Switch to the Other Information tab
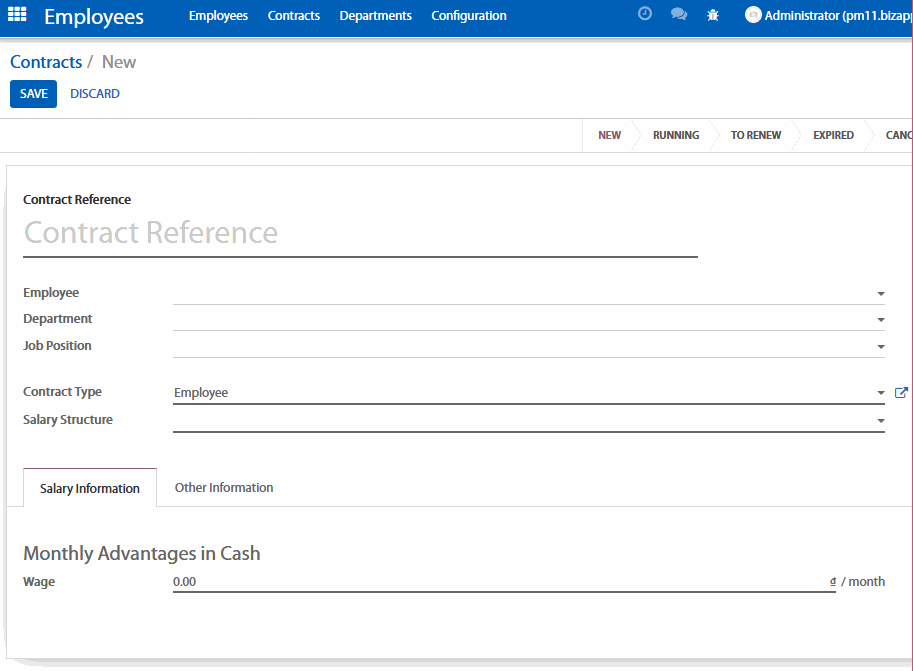 (224, 488)
